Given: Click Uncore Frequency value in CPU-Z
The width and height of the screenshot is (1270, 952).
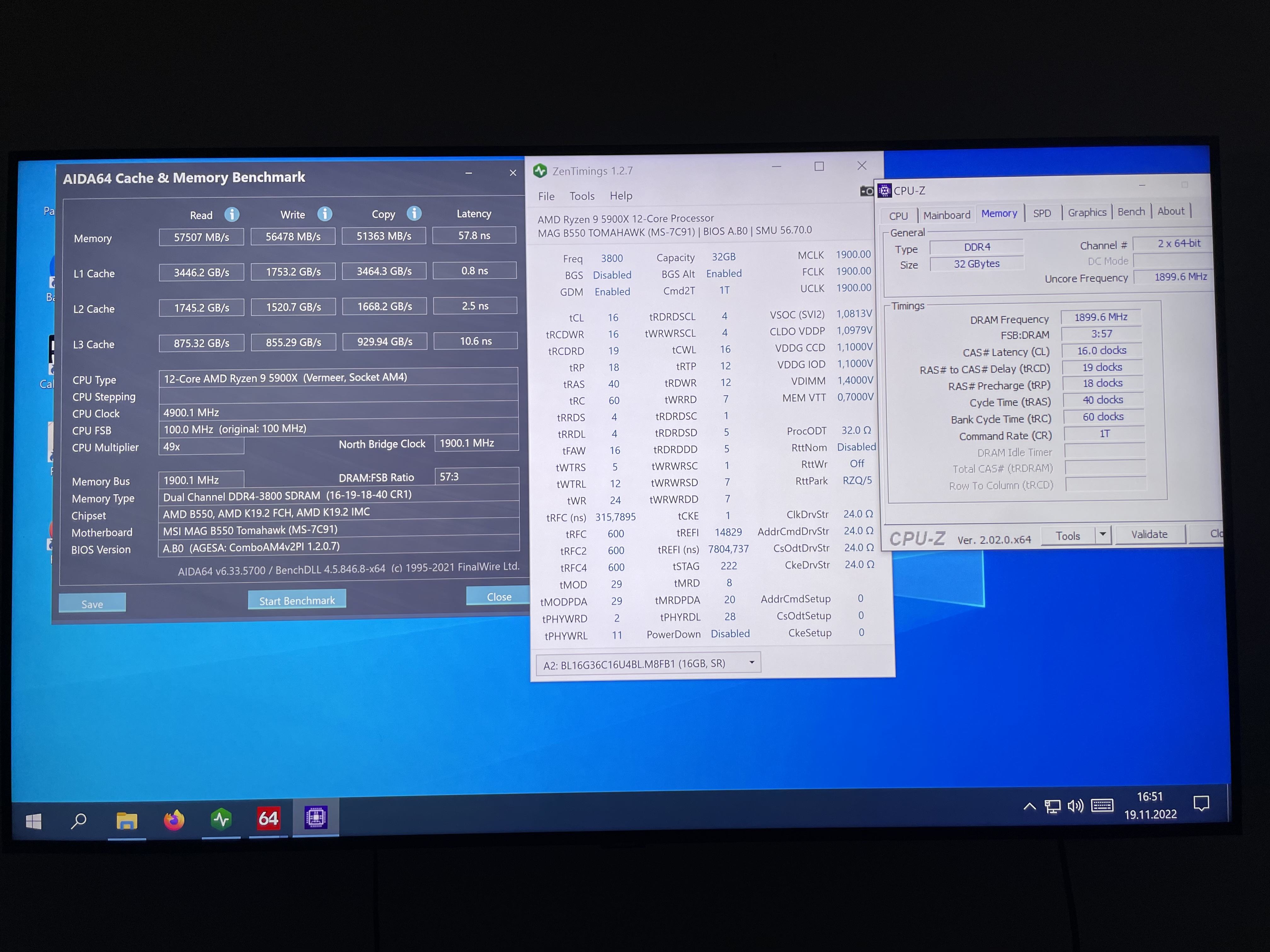Looking at the screenshot, I should [x=1173, y=277].
